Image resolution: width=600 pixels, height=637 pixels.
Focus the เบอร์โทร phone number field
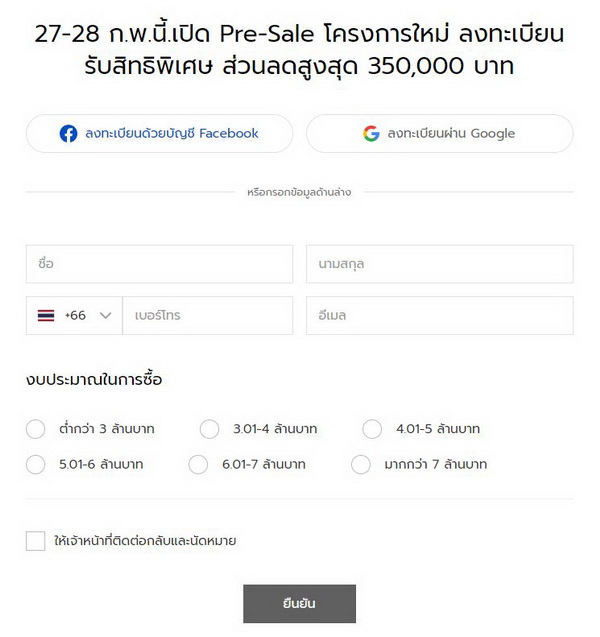(208, 316)
